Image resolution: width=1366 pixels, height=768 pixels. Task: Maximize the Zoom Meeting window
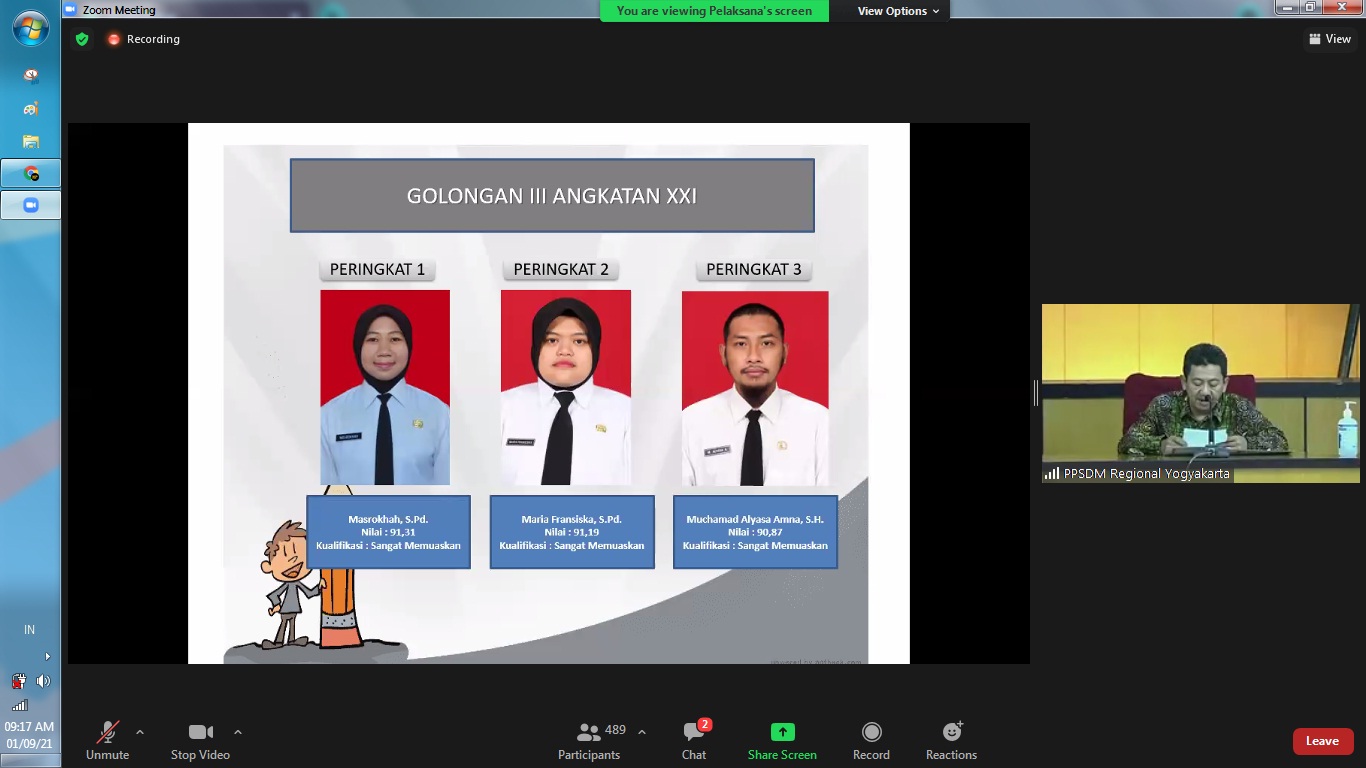click(1310, 8)
